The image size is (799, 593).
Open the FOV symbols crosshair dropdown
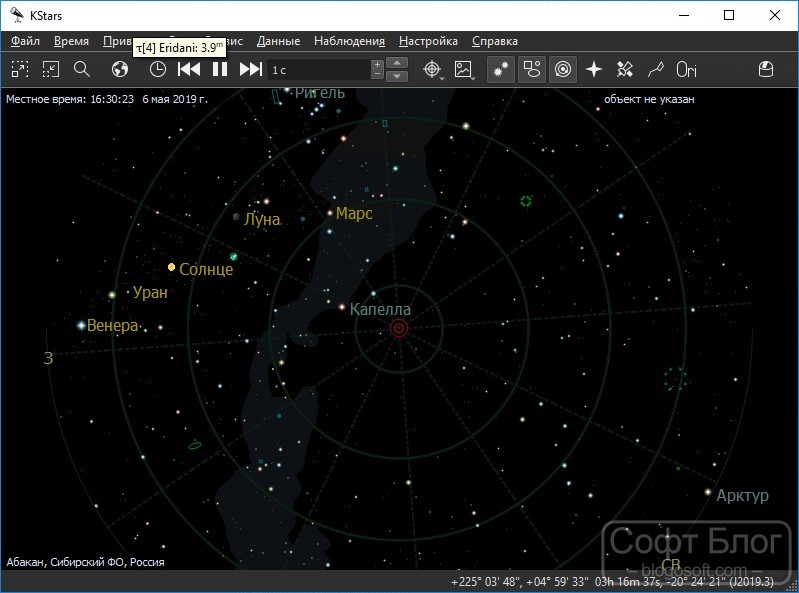(433, 70)
